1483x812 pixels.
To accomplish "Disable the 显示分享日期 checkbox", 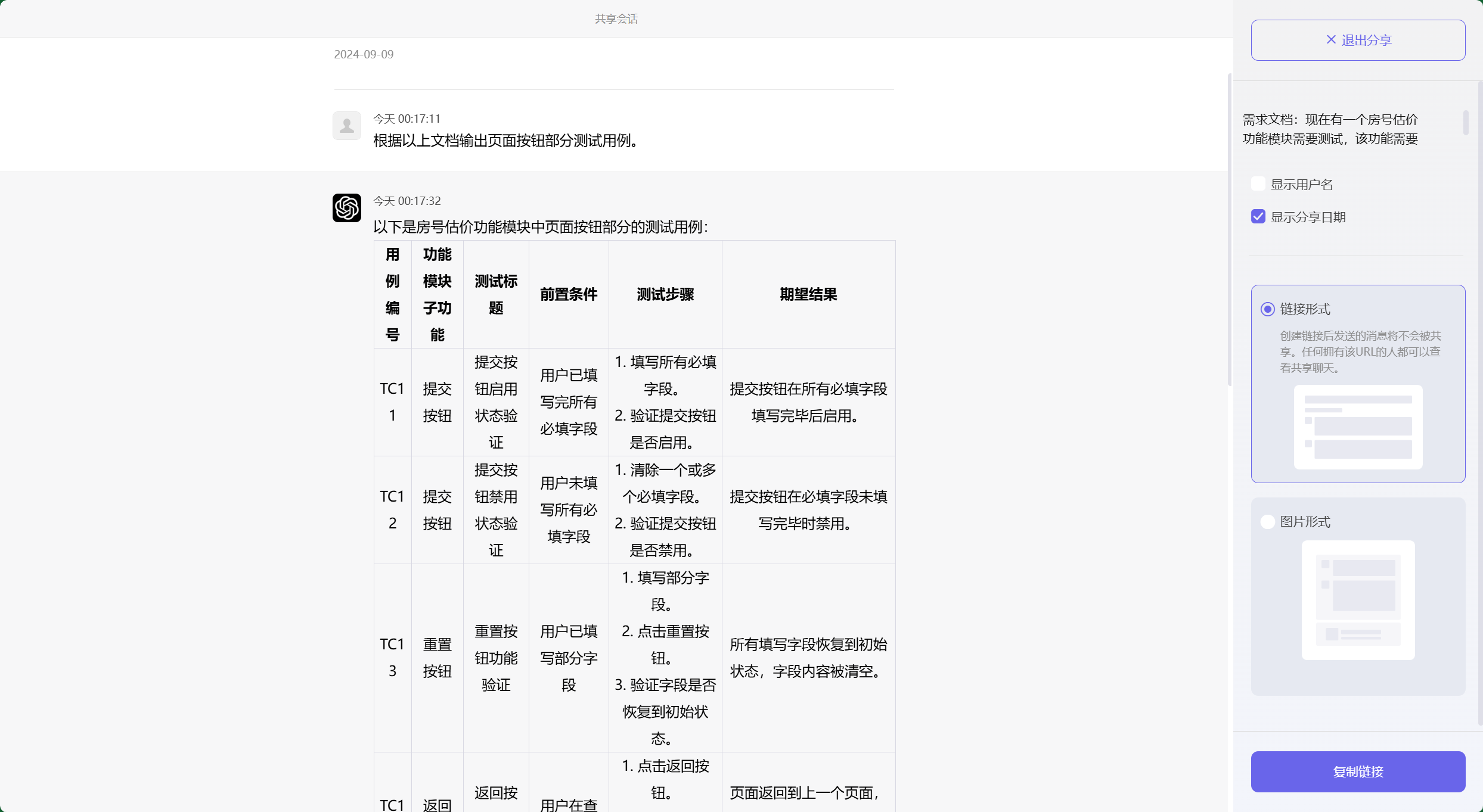I will click(x=1258, y=216).
